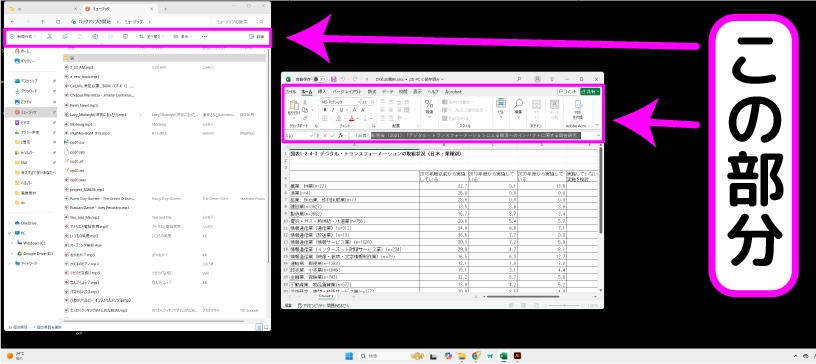Click the Rename icon in Explorer toolbar

coord(95,36)
